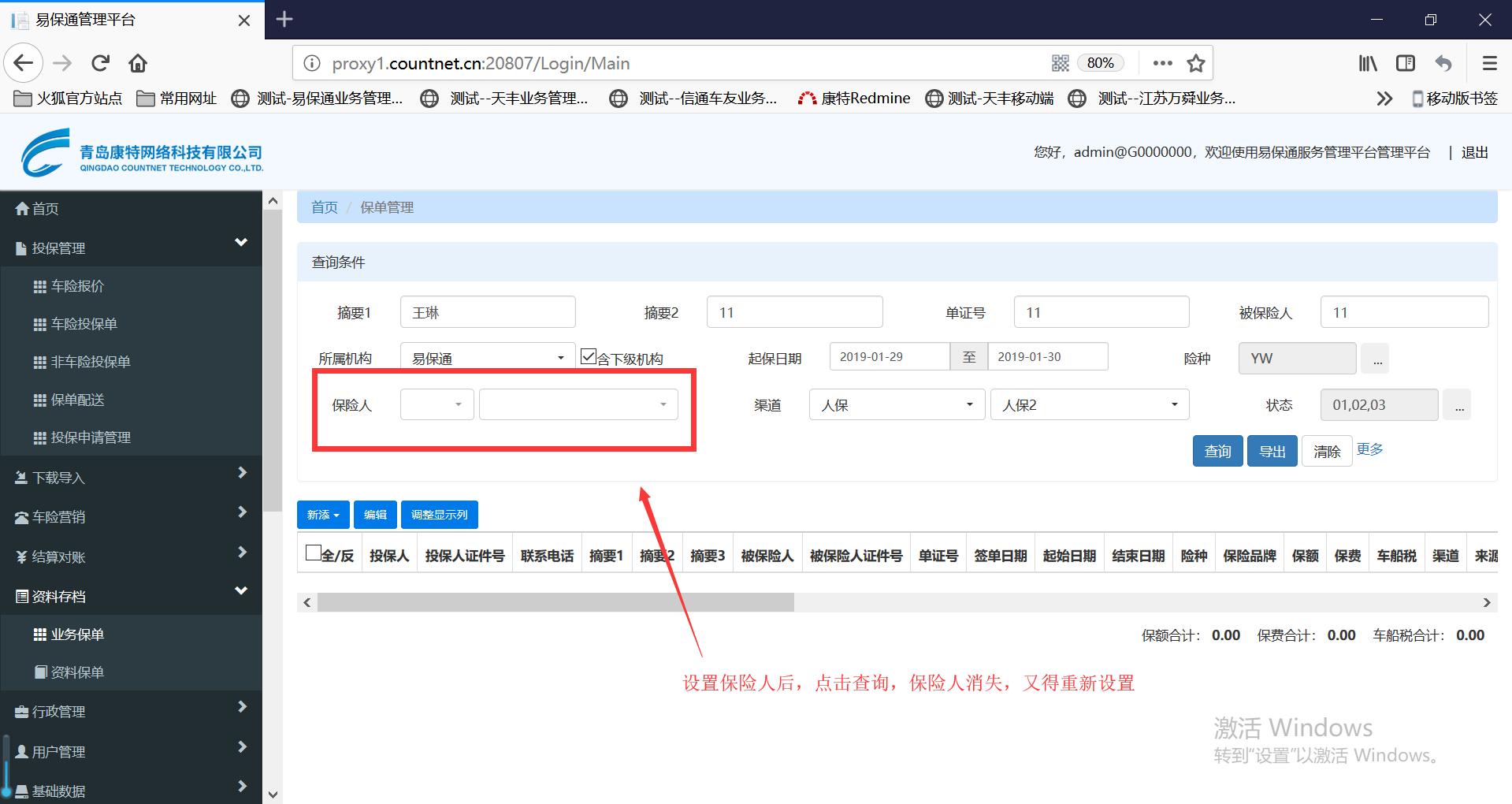Click the horizontal table scrollbar thumb
The image size is (1512, 804).
pyautogui.click(x=555, y=603)
